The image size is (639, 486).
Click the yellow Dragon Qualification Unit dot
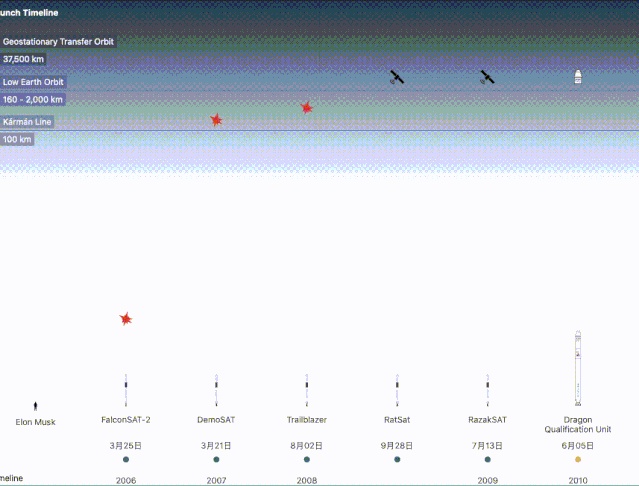coord(578,460)
